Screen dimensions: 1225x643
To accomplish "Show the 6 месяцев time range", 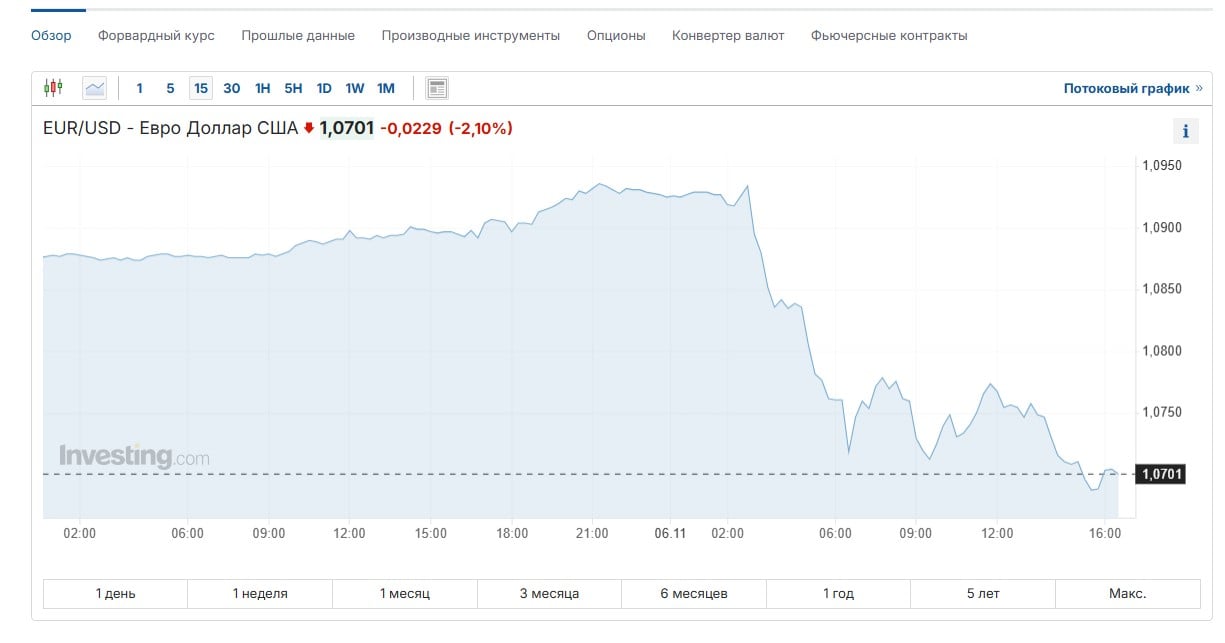I will [694, 593].
